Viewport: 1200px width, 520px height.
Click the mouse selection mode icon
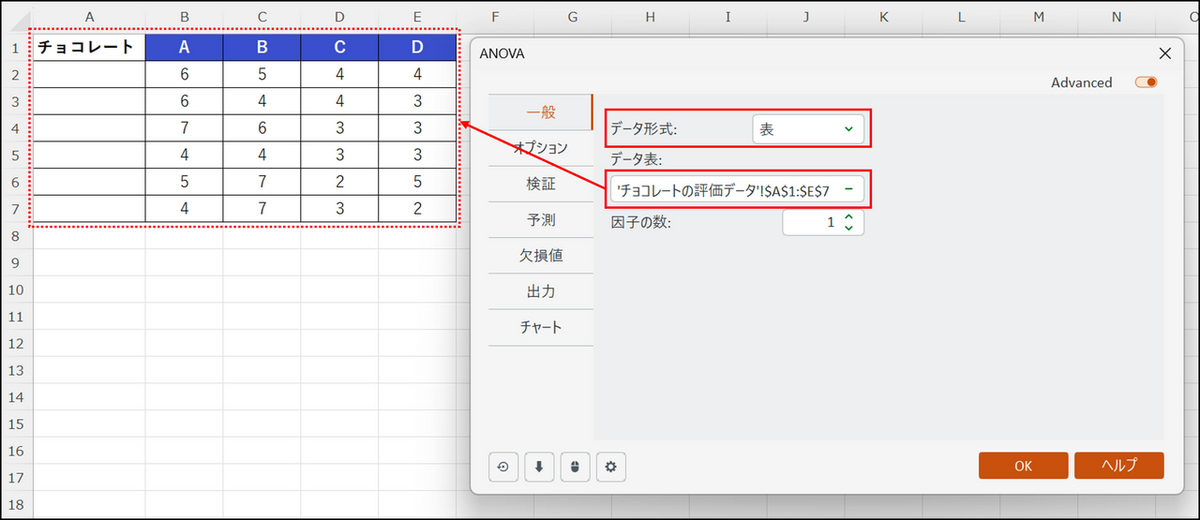click(x=574, y=466)
